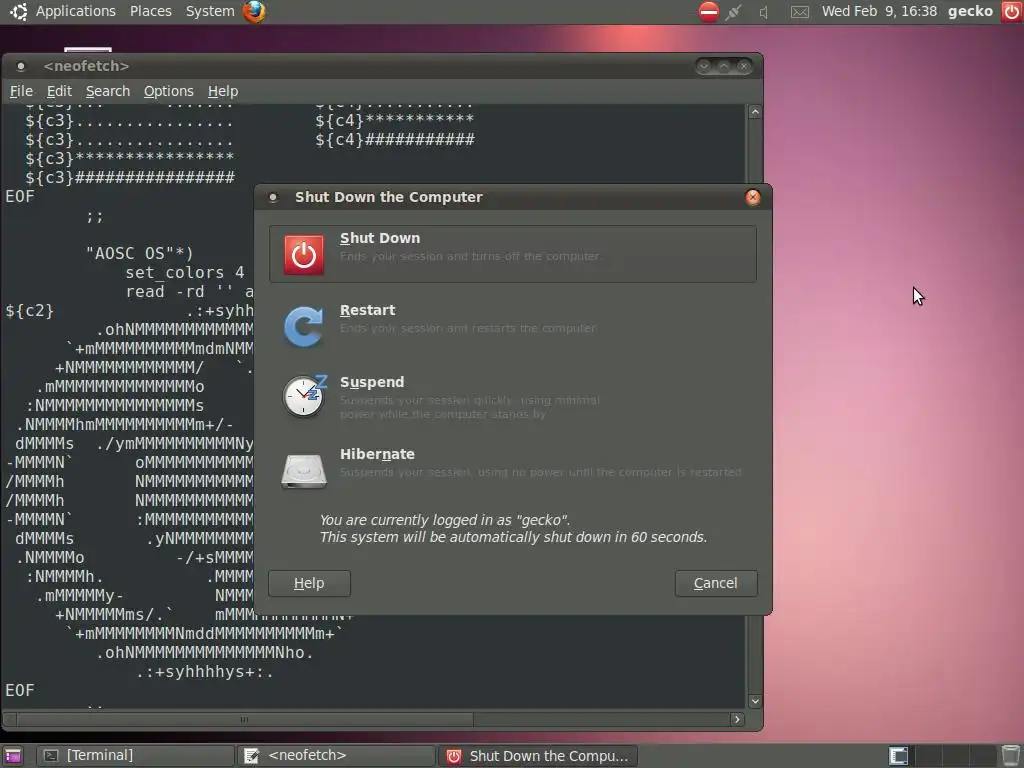
Task: Click the Suspend clock icon
Action: 304,396
